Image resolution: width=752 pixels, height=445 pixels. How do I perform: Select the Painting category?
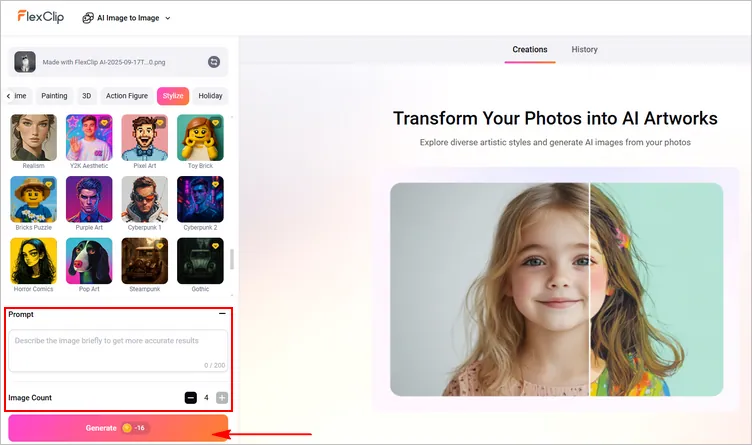[x=54, y=96]
